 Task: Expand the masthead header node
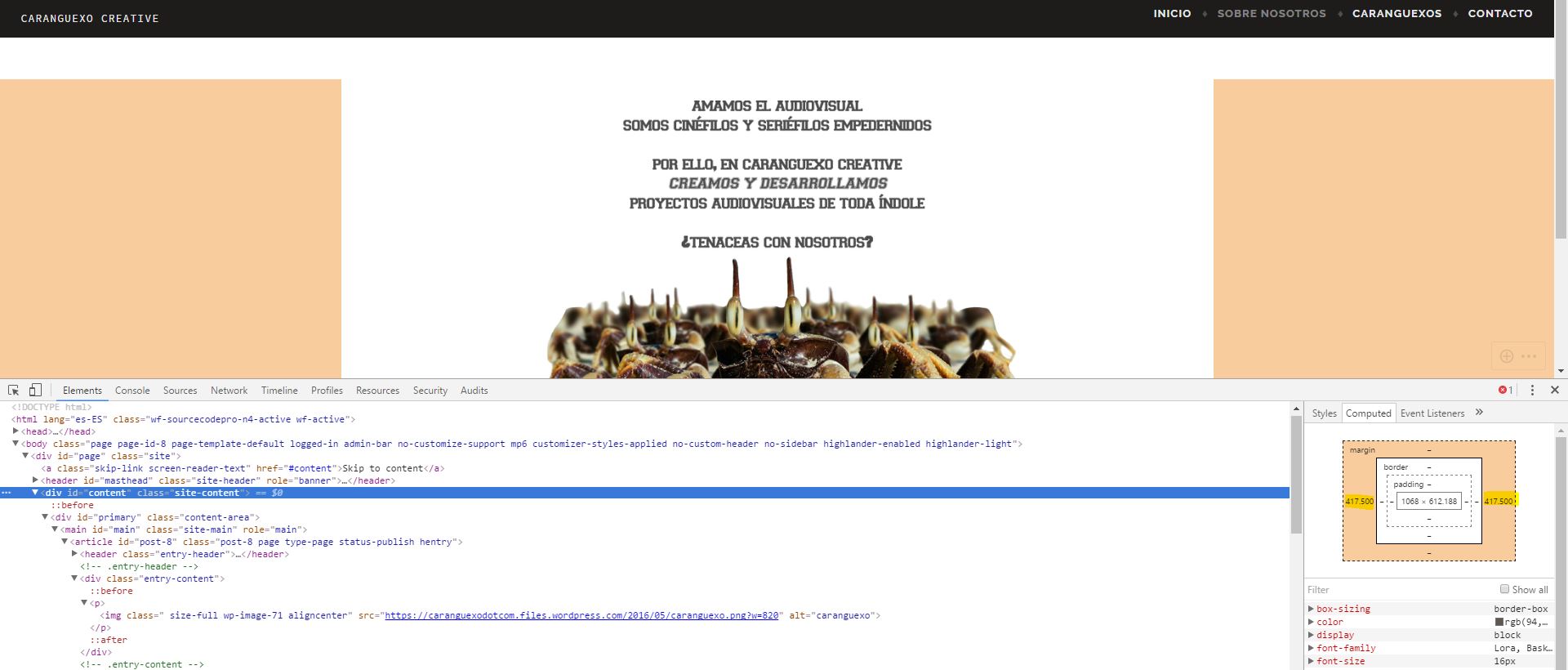pyautogui.click(x=35, y=480)
